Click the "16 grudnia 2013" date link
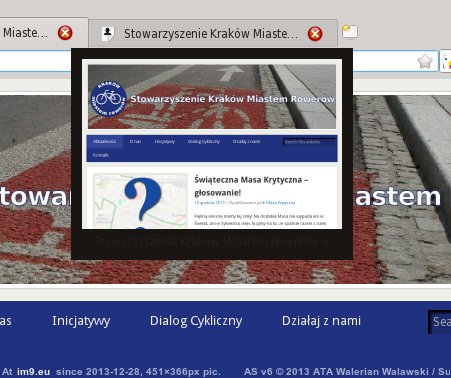 (210, 203)
